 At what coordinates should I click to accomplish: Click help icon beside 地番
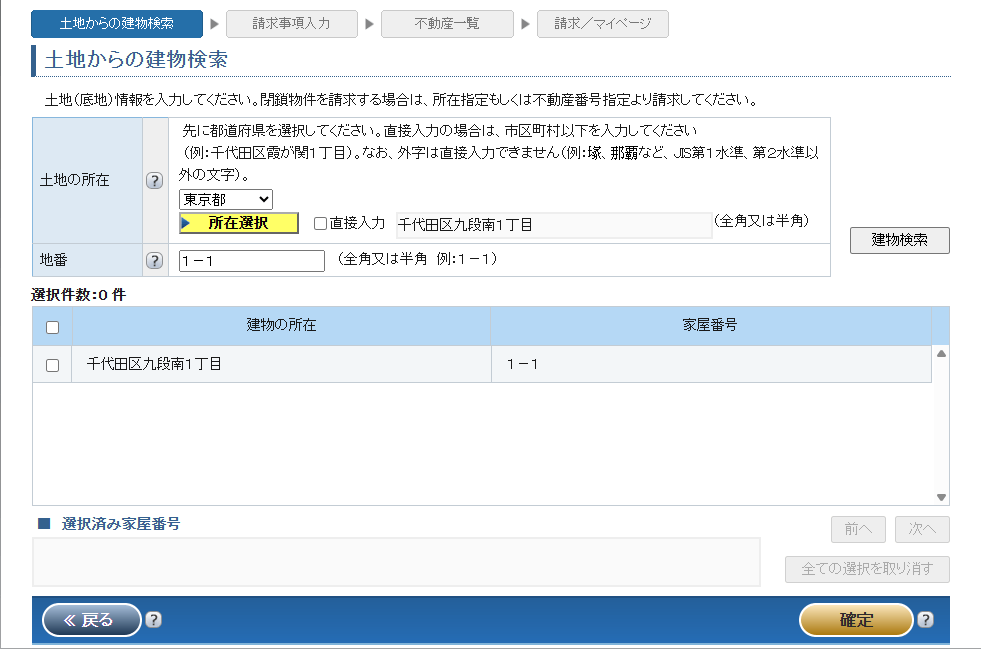pos(154,260)
